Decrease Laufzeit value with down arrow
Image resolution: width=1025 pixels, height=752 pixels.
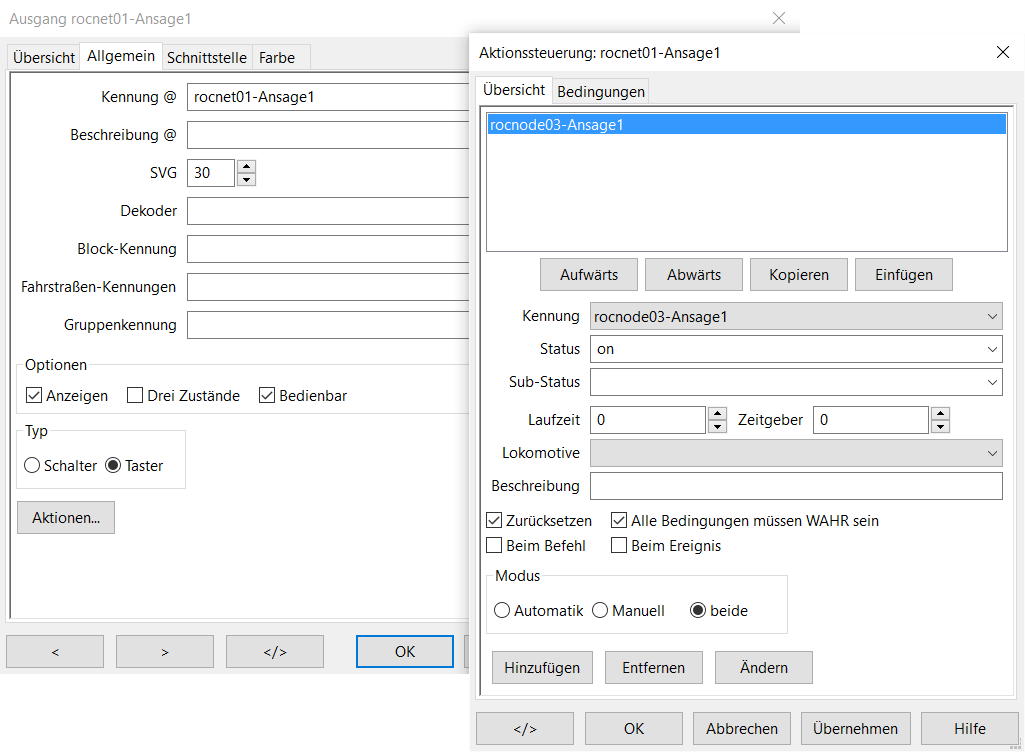pyautogui.click(x=717, y=427)
